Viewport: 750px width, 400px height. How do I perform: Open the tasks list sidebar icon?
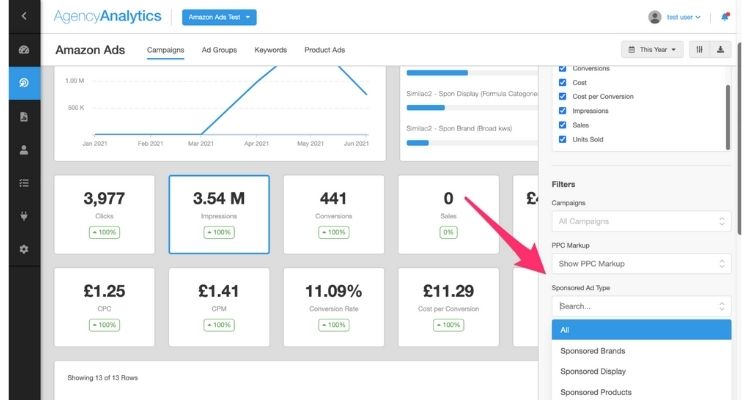coord(24,183)
